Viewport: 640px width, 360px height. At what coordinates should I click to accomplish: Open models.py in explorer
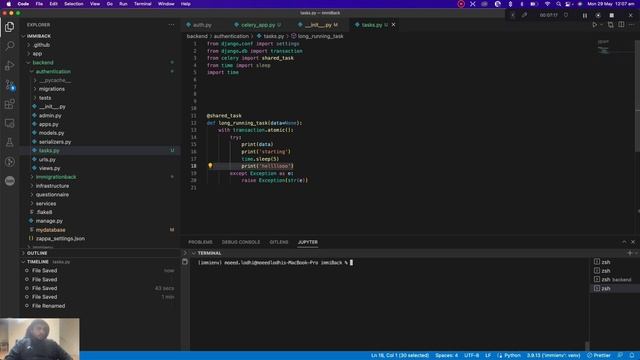point(51,133)
